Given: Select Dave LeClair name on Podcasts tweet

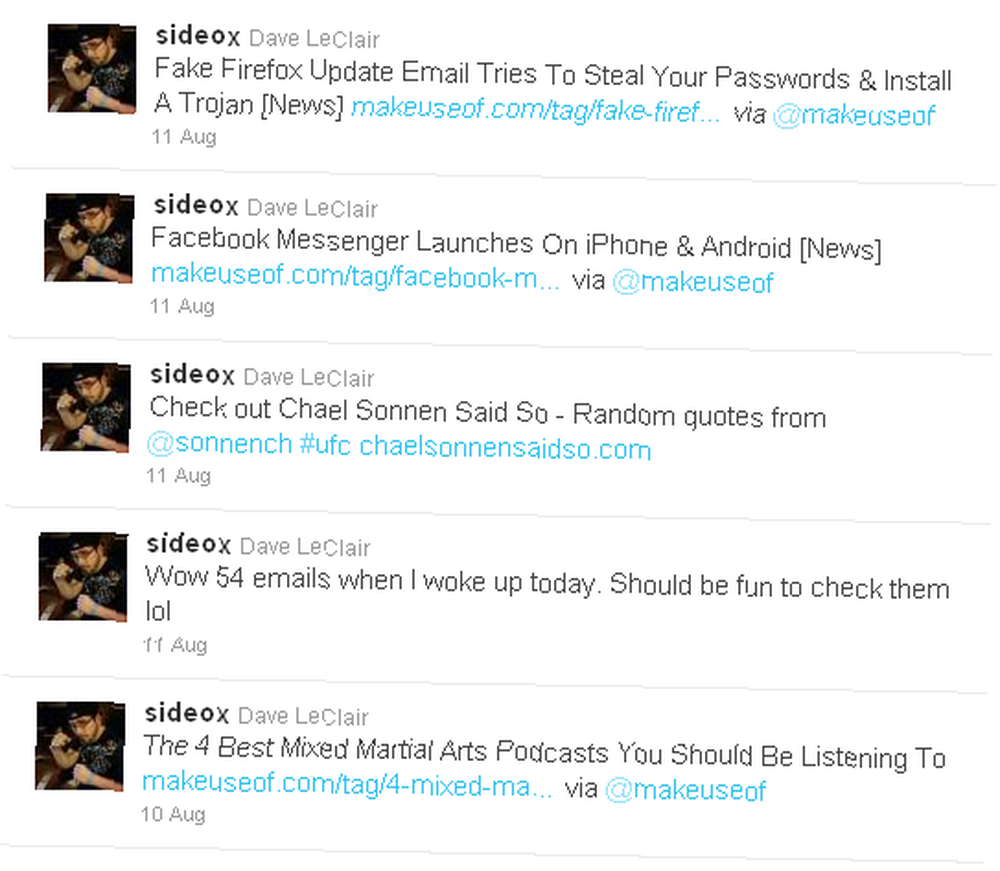Looking at the screenshot, I should click(303, 717).
